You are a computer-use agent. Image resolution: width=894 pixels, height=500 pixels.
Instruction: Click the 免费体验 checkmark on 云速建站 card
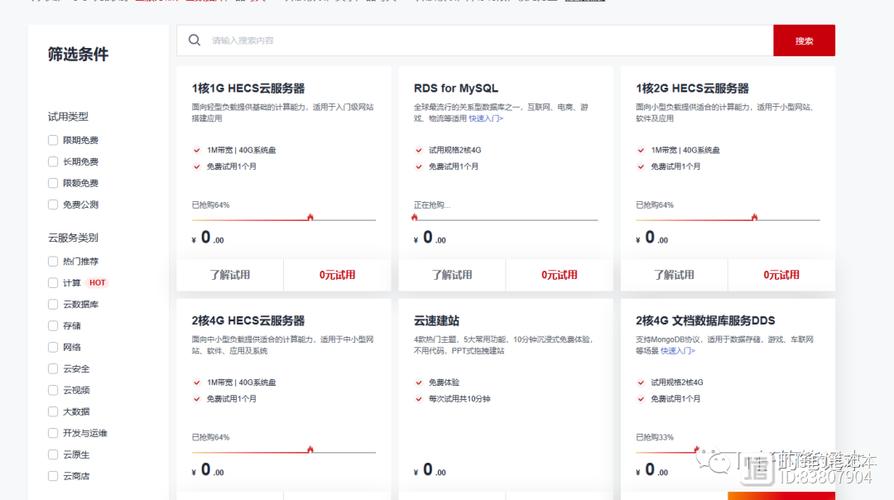click(x=418, y=383)
